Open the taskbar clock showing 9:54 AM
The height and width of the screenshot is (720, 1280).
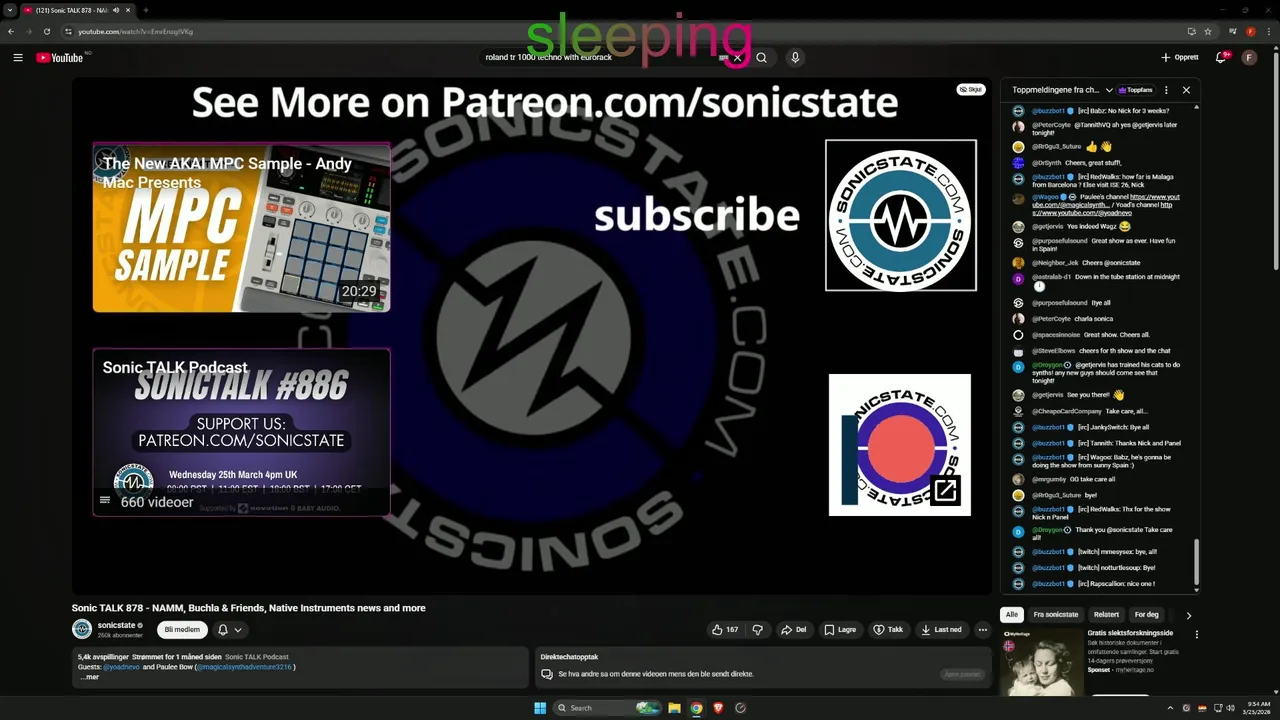click(1256, 708)
